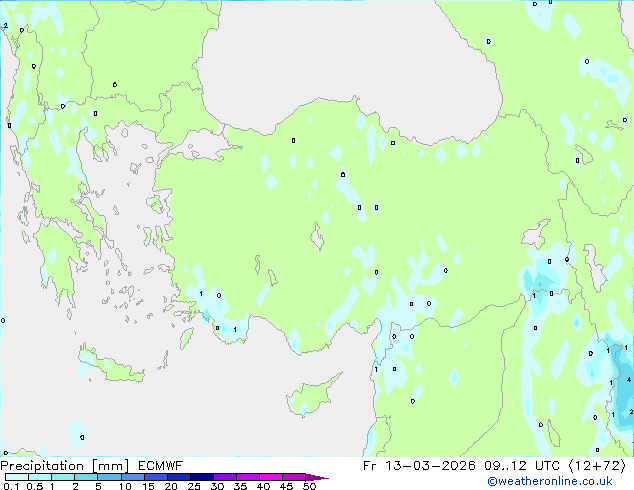Image resolution: width=634 pixels, height=490 pixels.
Task: Click the legend value label '0.1'
Action: point(11,486)
